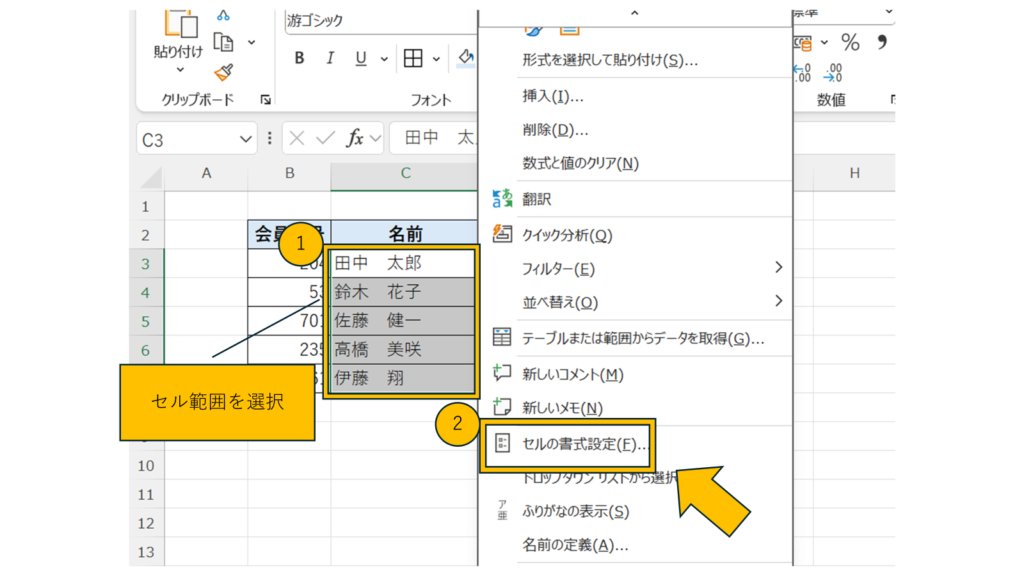Click the Cut scissors icon
Image resolution: width=1024 pixels, height=576 pixels.
coord(223,15)
